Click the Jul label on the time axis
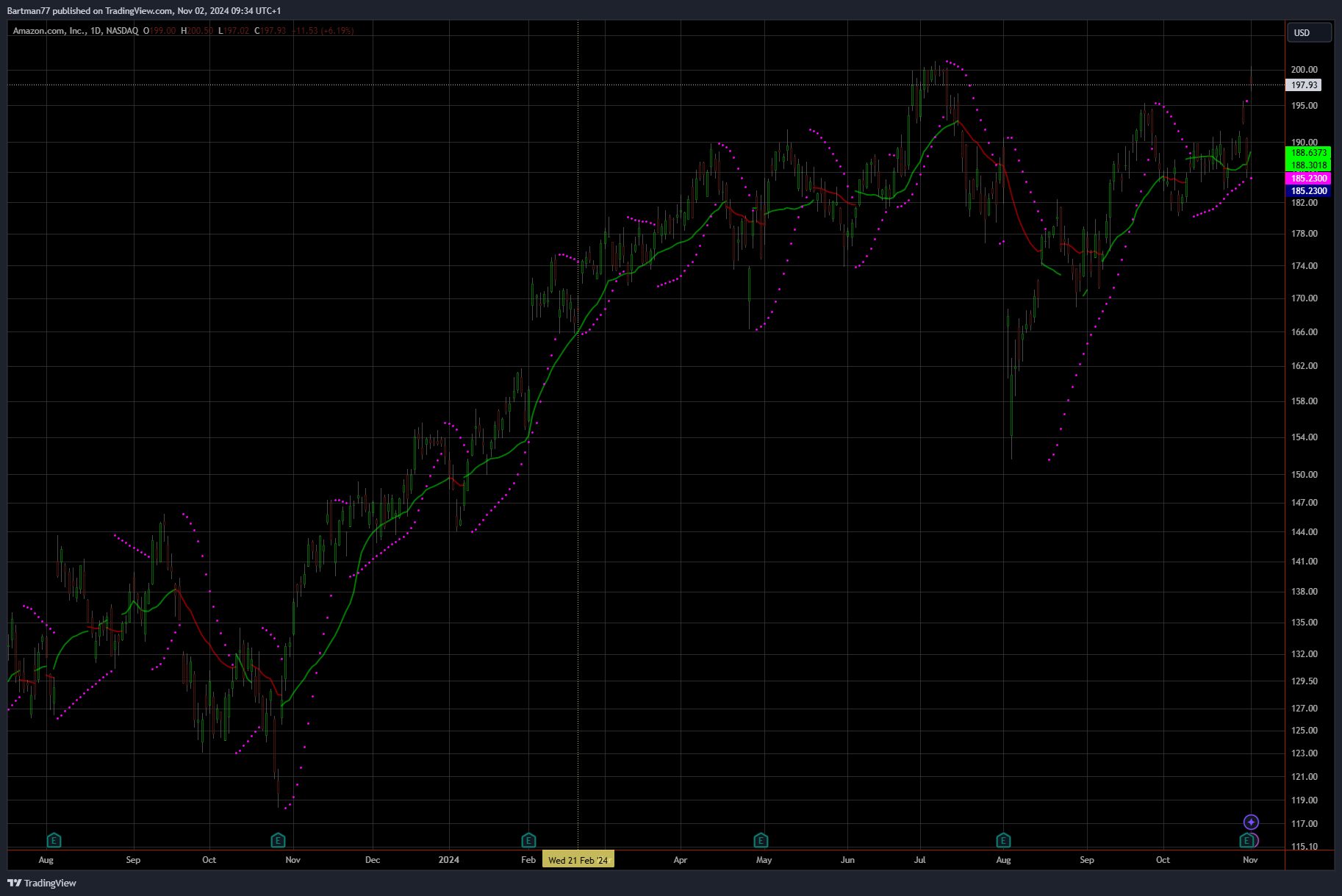The height and width of the screenshot is (896, 1342). point(919,860)
